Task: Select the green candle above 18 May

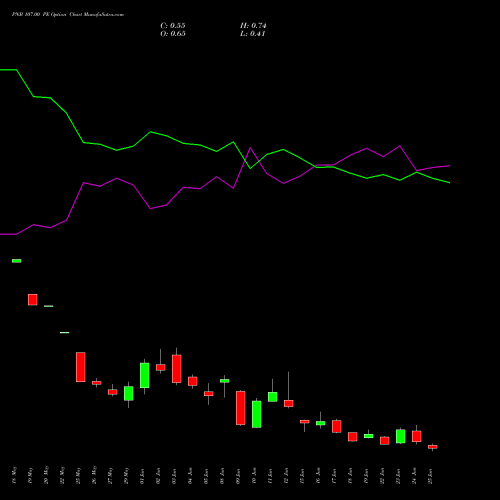Action: (x=17, y=261)
